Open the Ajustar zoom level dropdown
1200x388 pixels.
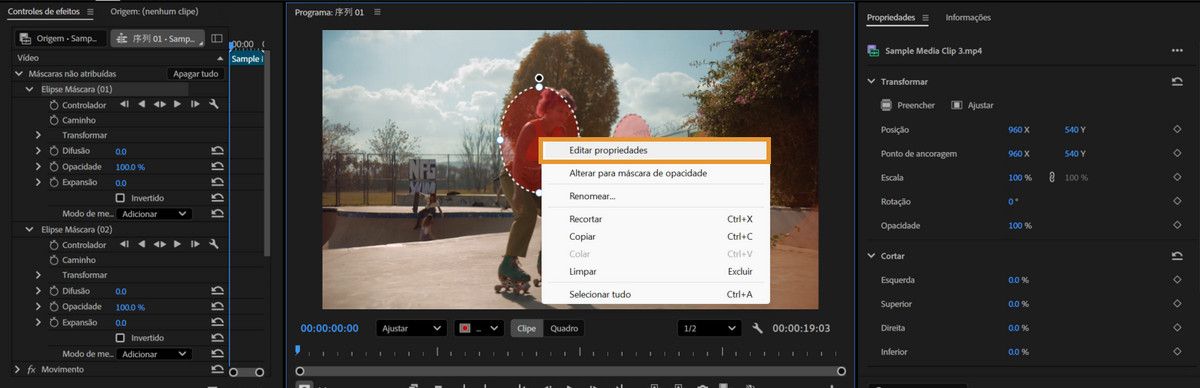click(411, 328)
